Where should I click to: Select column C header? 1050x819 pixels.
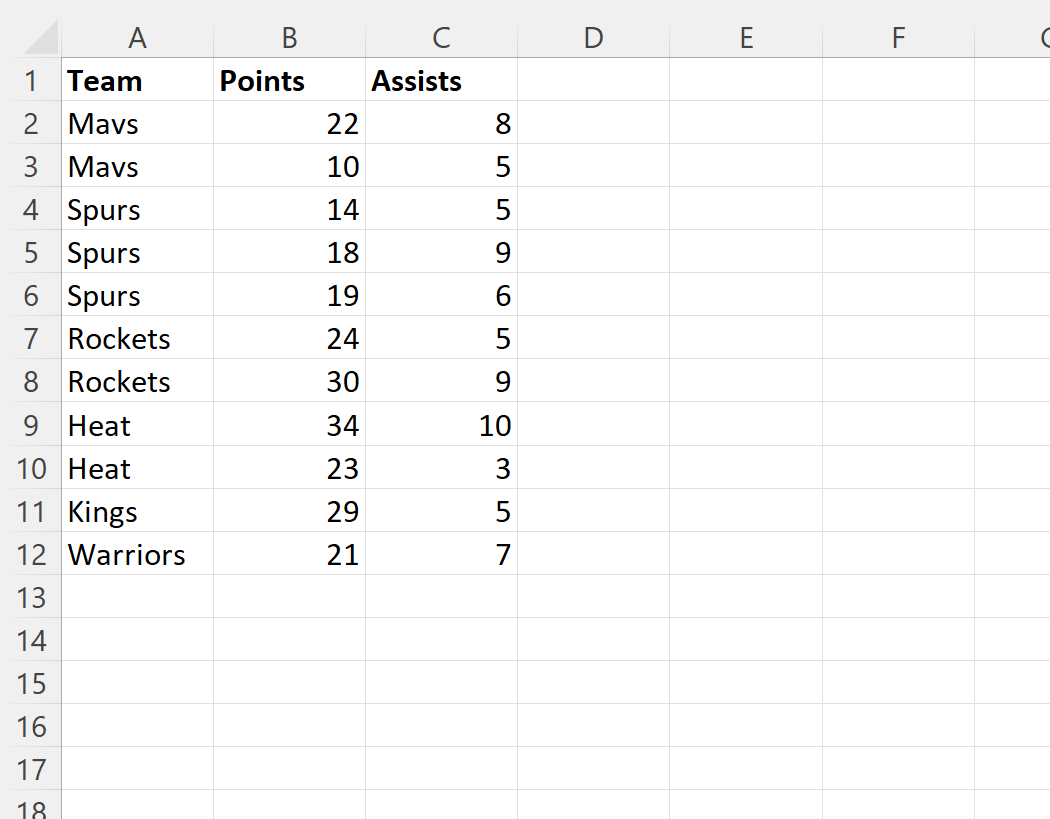(x=441, y=38)
